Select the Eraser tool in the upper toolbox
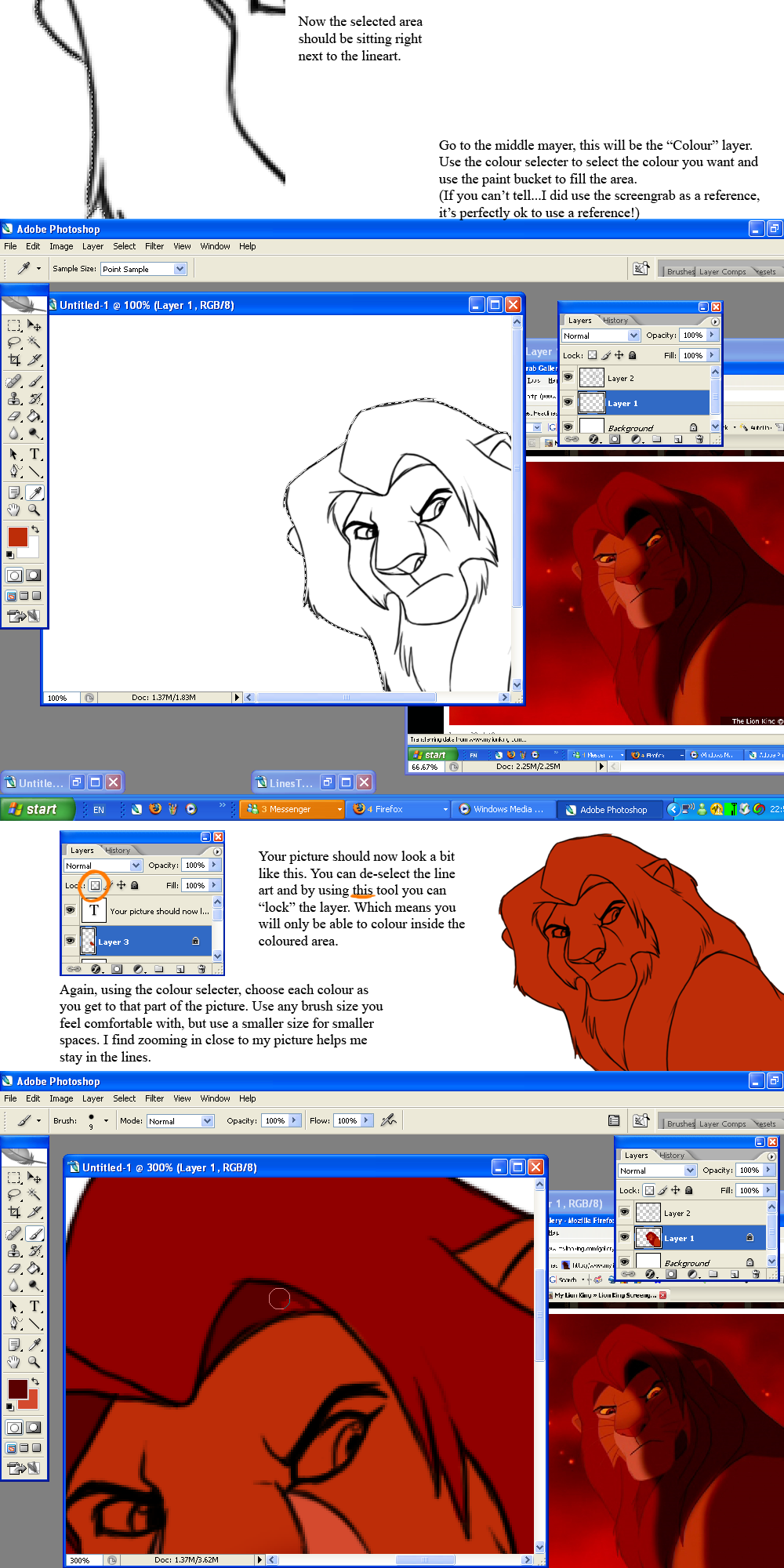Image resolution: width=784 pixels, height=1568 pixels. [14, 416]
